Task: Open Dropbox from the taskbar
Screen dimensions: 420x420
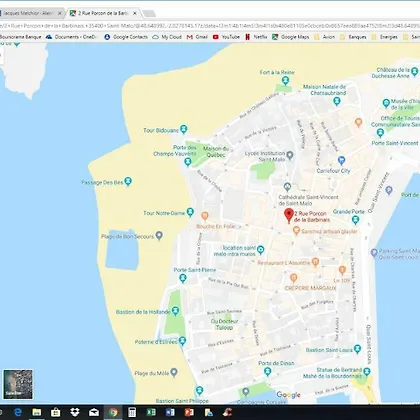Action: coord(75,412)
